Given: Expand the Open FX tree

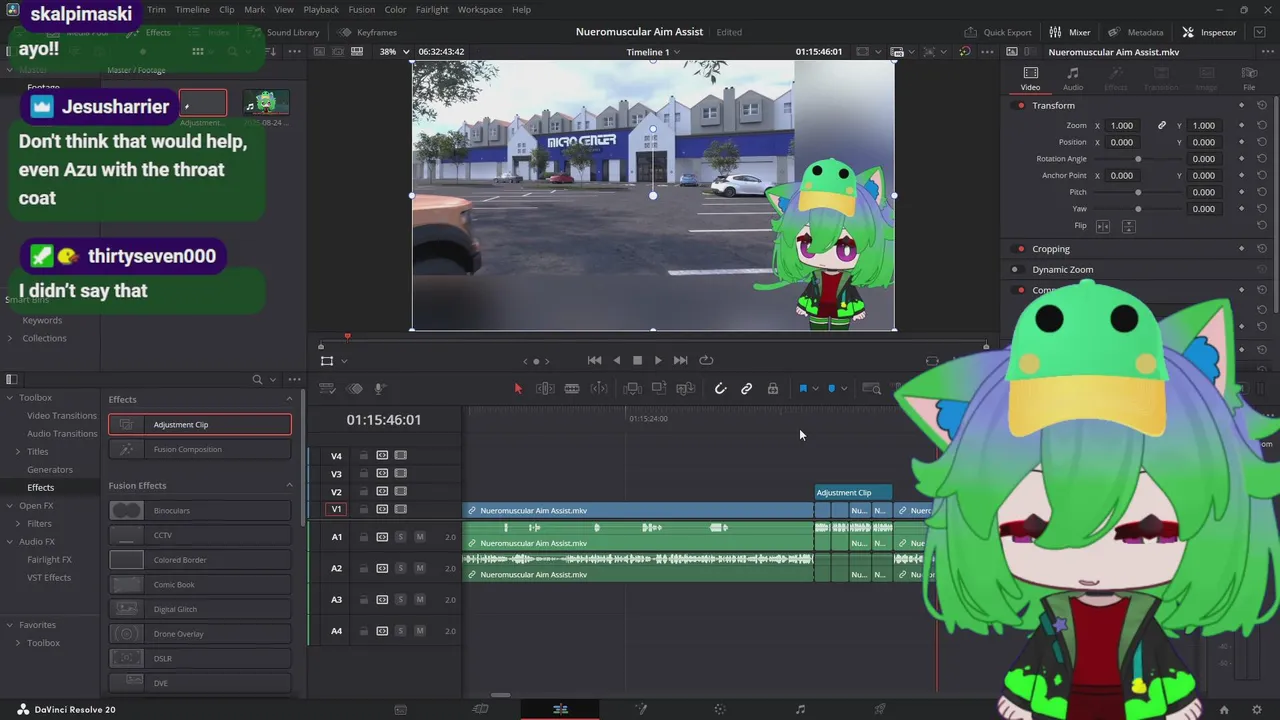Looking at the screenshot, I should pos(10,506).
